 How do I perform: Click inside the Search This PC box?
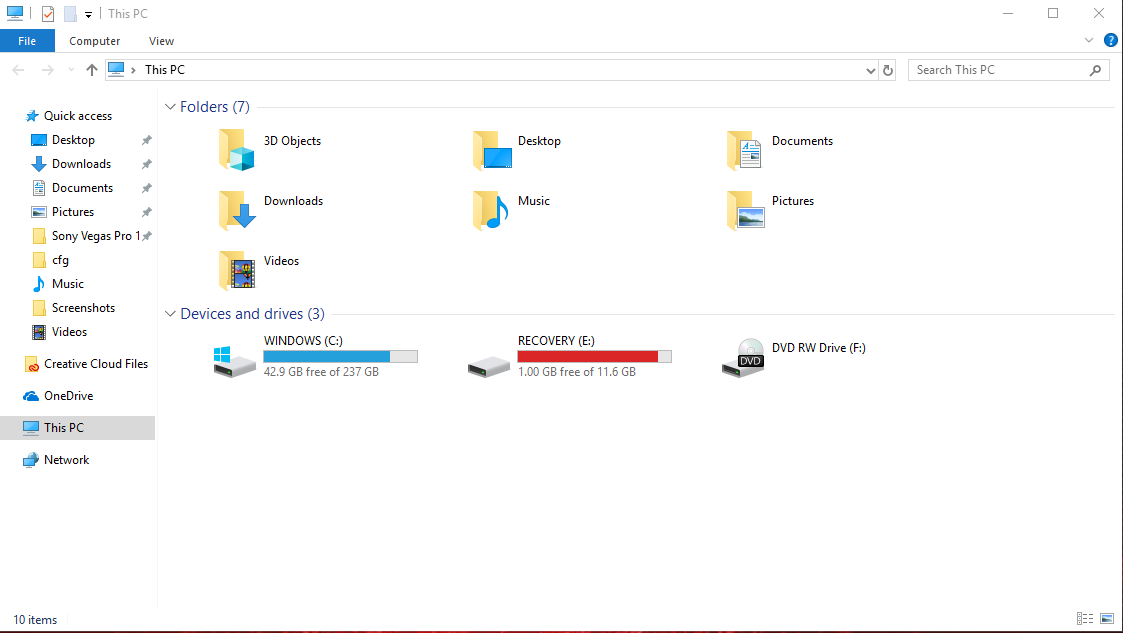tap(1000, 69)
